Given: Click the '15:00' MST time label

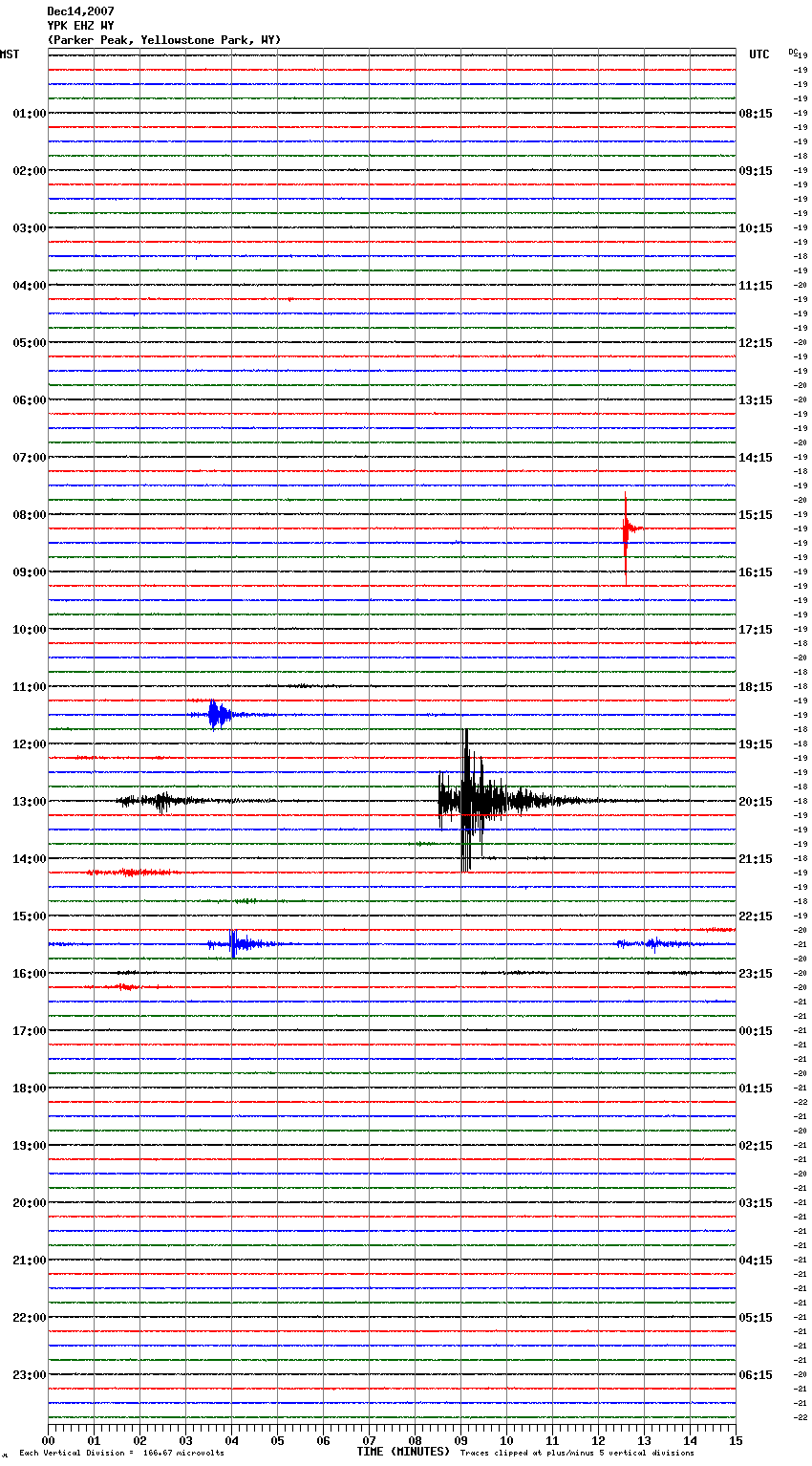Looking at the screenshot, I should 30,916.
